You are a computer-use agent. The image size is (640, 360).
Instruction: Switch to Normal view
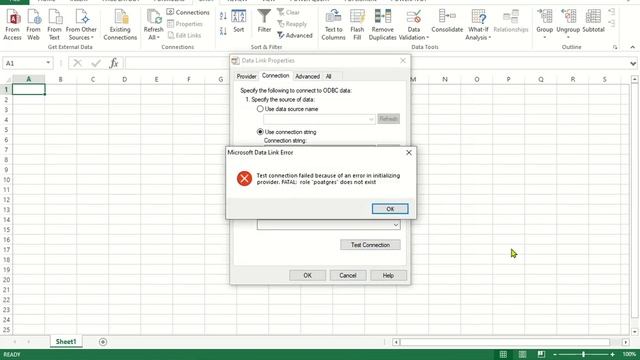[503, 354]
